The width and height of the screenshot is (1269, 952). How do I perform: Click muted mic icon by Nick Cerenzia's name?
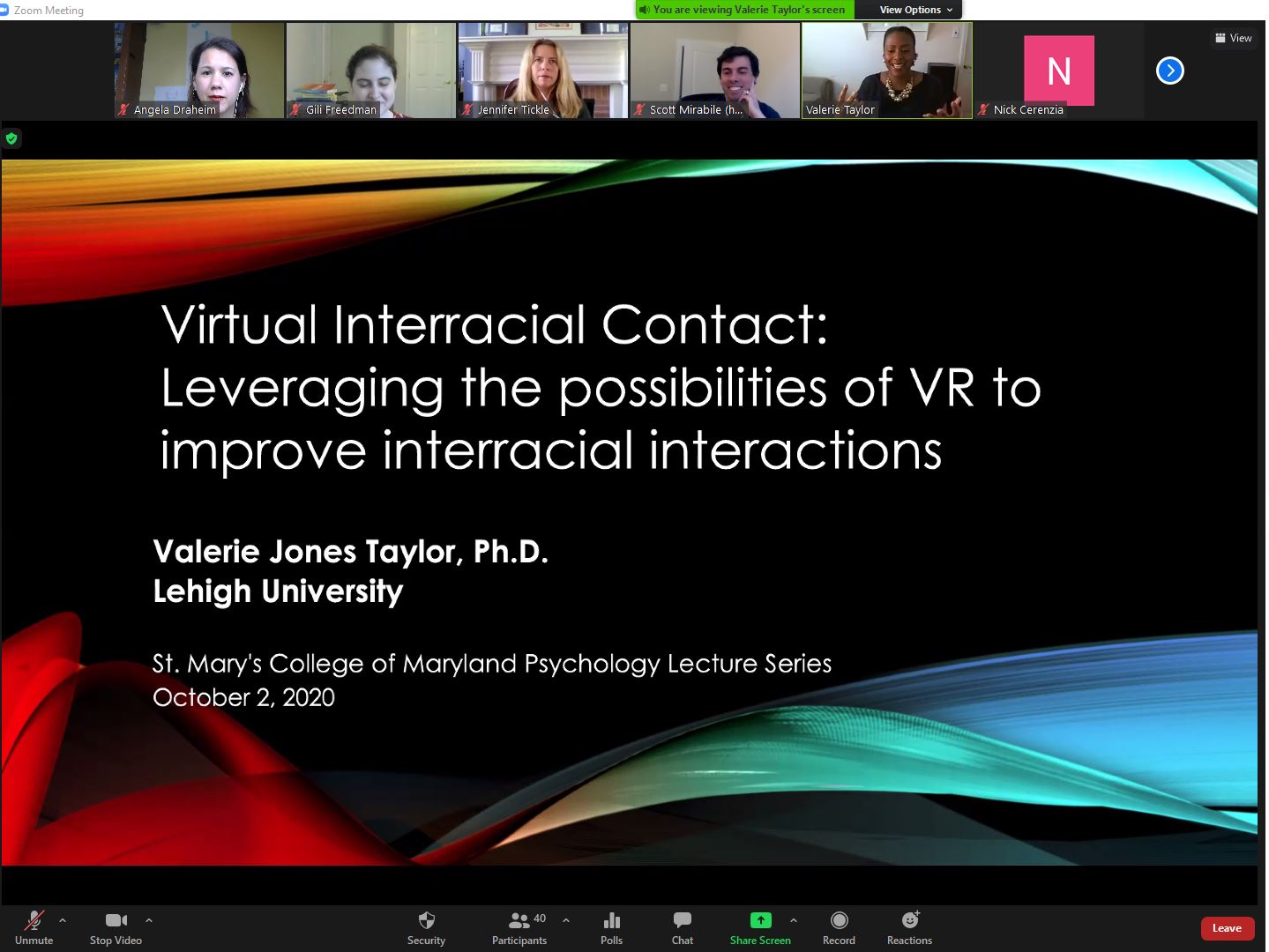(984, 110)
